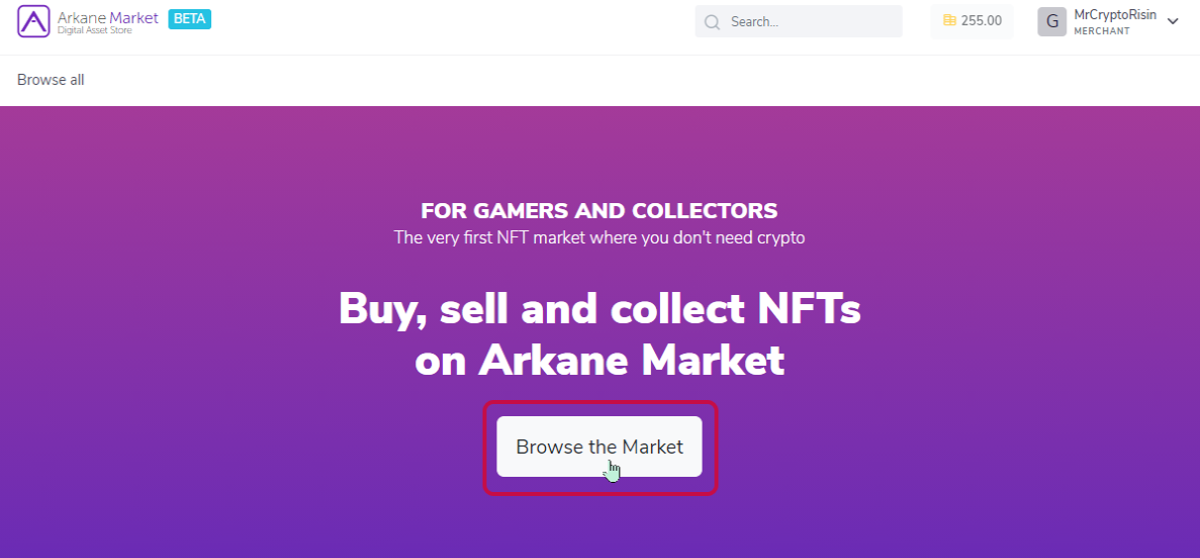The height and width of the screenshot is (558, 1200).
Task: Click the 'Digital Asset Store' tagline
Action: click(x=93, y=32)
